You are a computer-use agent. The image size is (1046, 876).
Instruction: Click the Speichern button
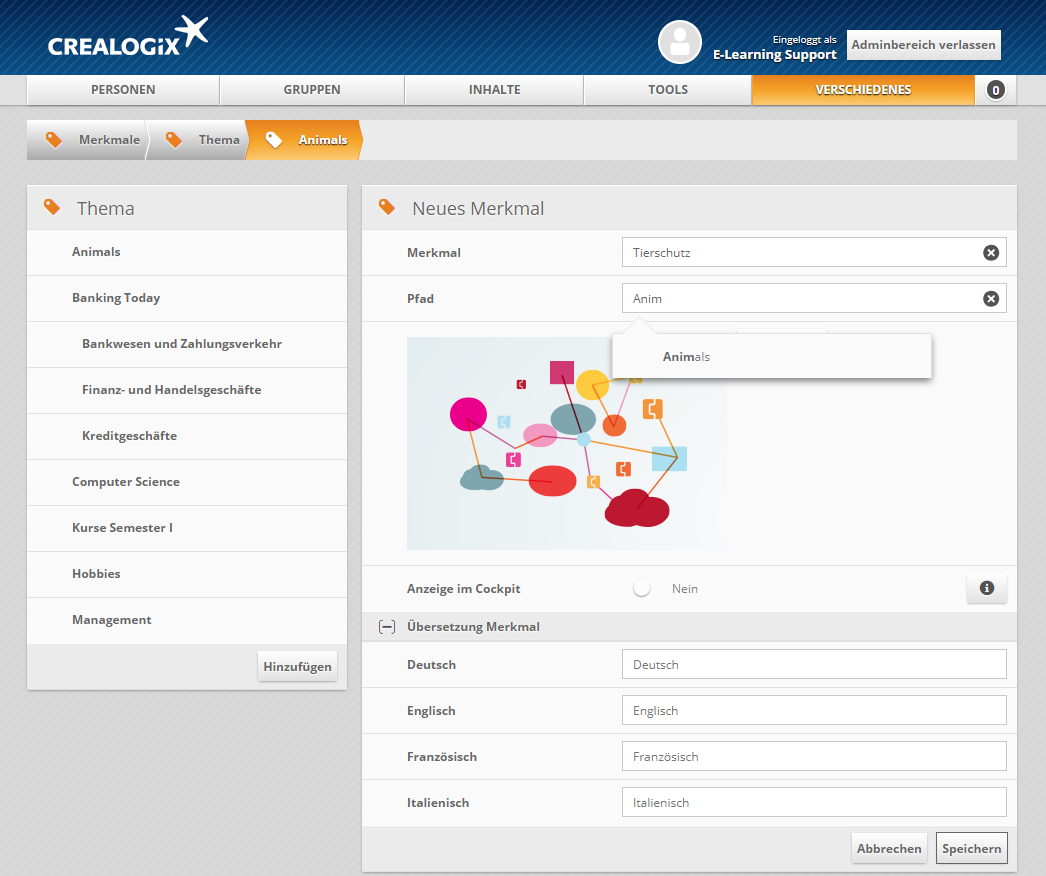pyautogui.click(x=971, y=849)
